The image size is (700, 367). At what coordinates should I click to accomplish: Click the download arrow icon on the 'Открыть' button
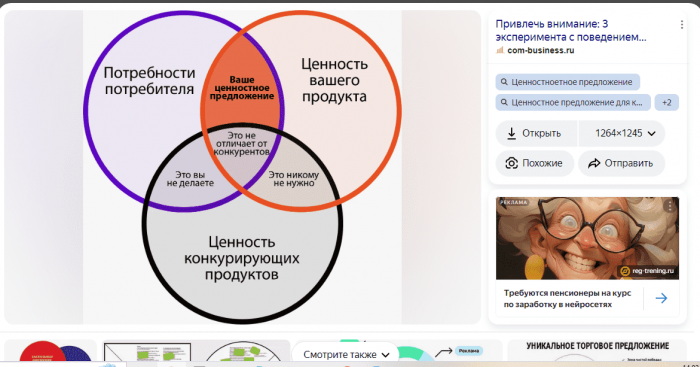click(512, 133)
